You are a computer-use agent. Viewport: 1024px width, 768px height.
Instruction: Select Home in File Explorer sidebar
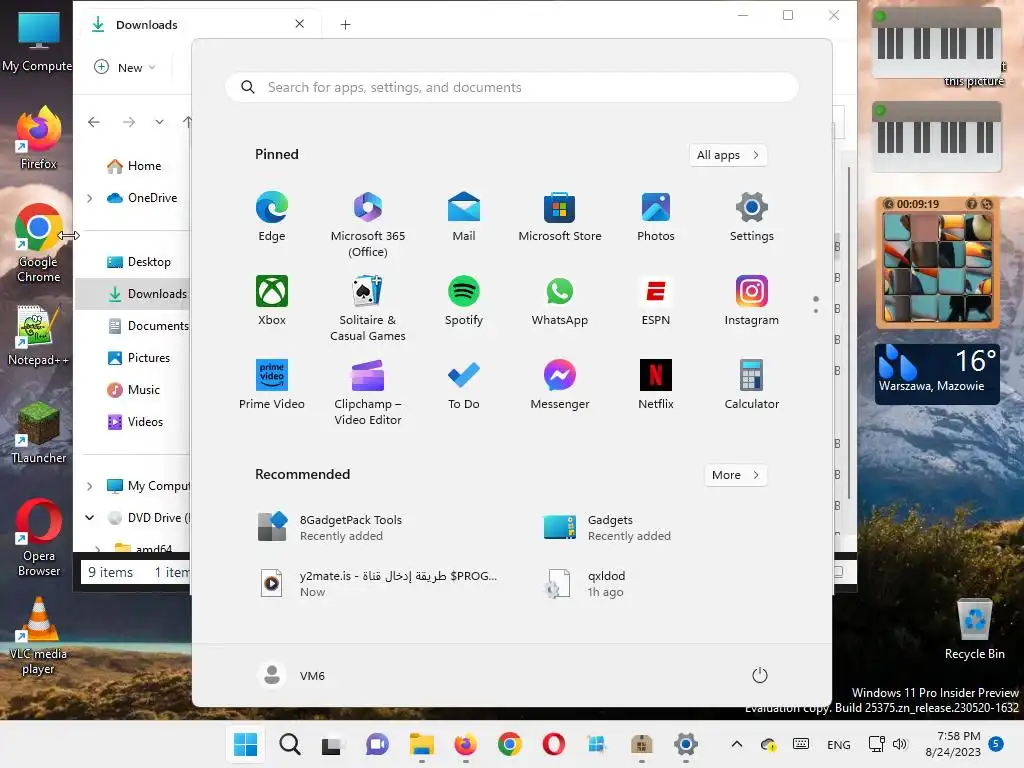click(x=134, y=166)
